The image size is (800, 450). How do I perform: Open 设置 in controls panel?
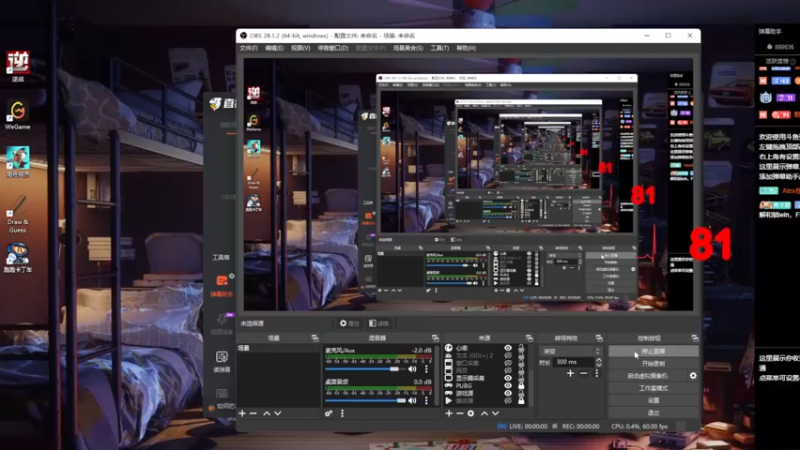click(653, 401)
